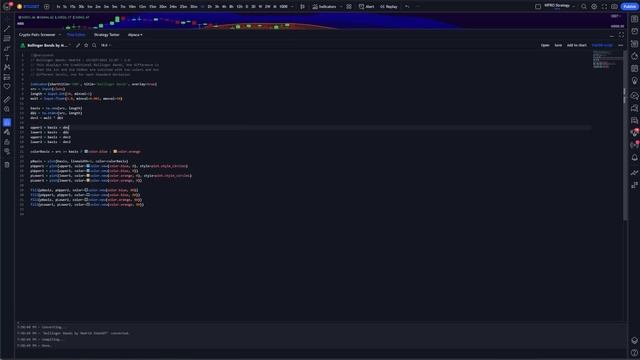Click Open in the Pine Editor
This screenshot has width=640, height=360.
(545, 45)
